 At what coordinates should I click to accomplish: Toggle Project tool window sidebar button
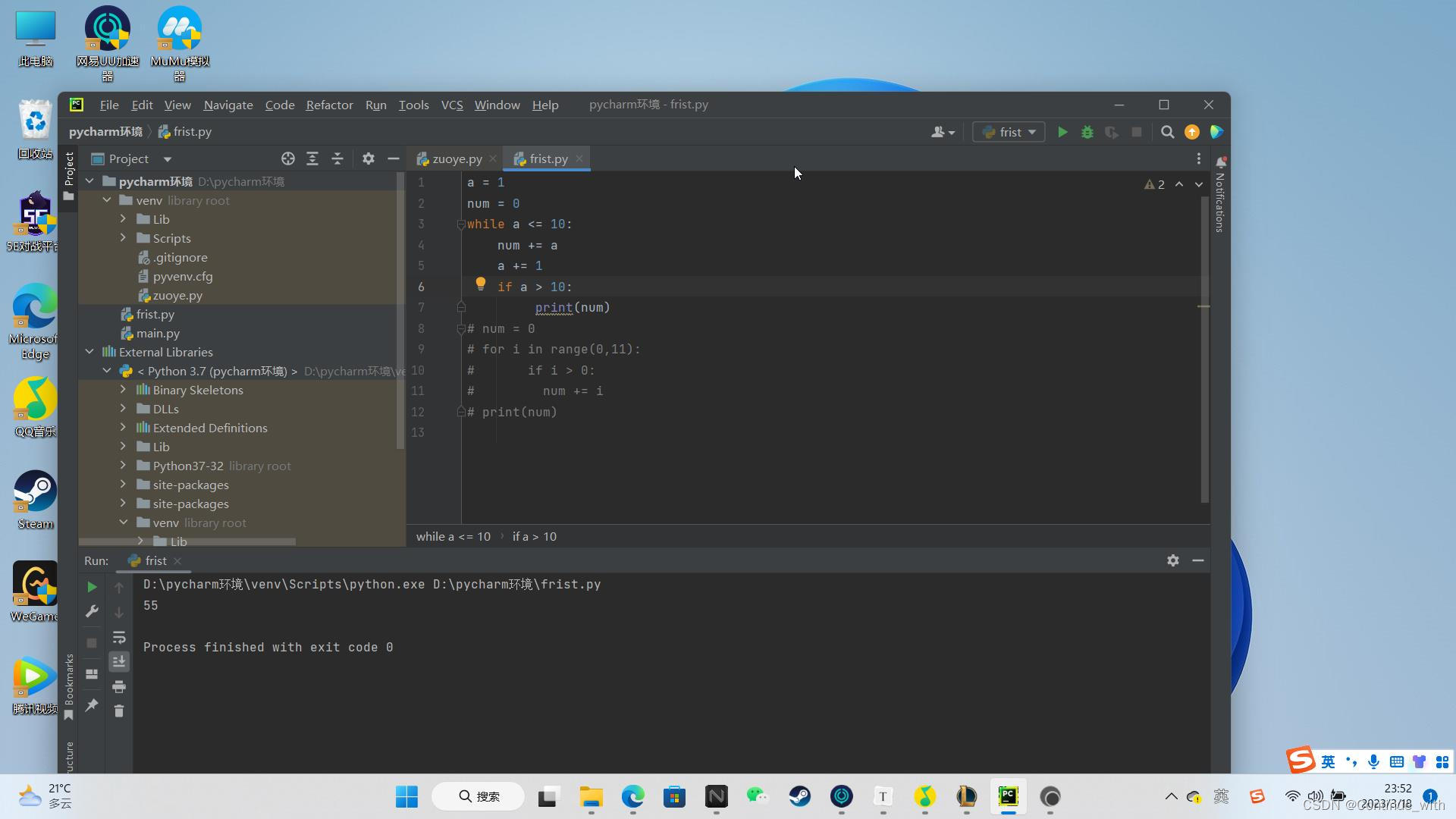click(69, 176)
